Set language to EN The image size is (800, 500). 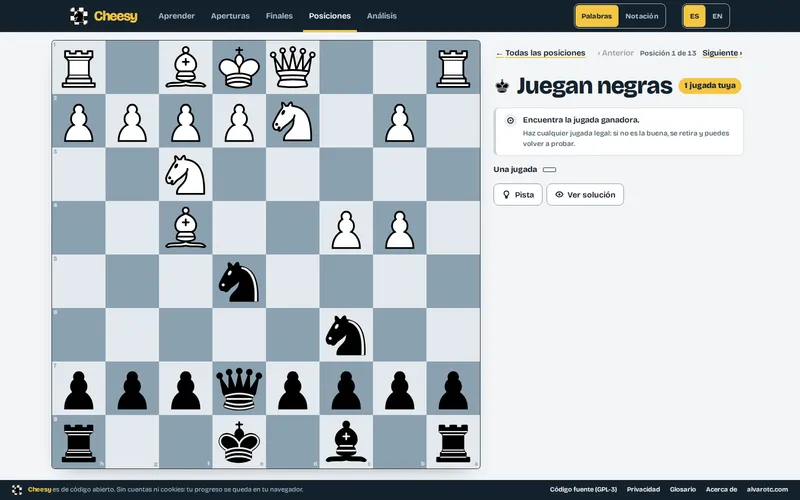(717, 16)
